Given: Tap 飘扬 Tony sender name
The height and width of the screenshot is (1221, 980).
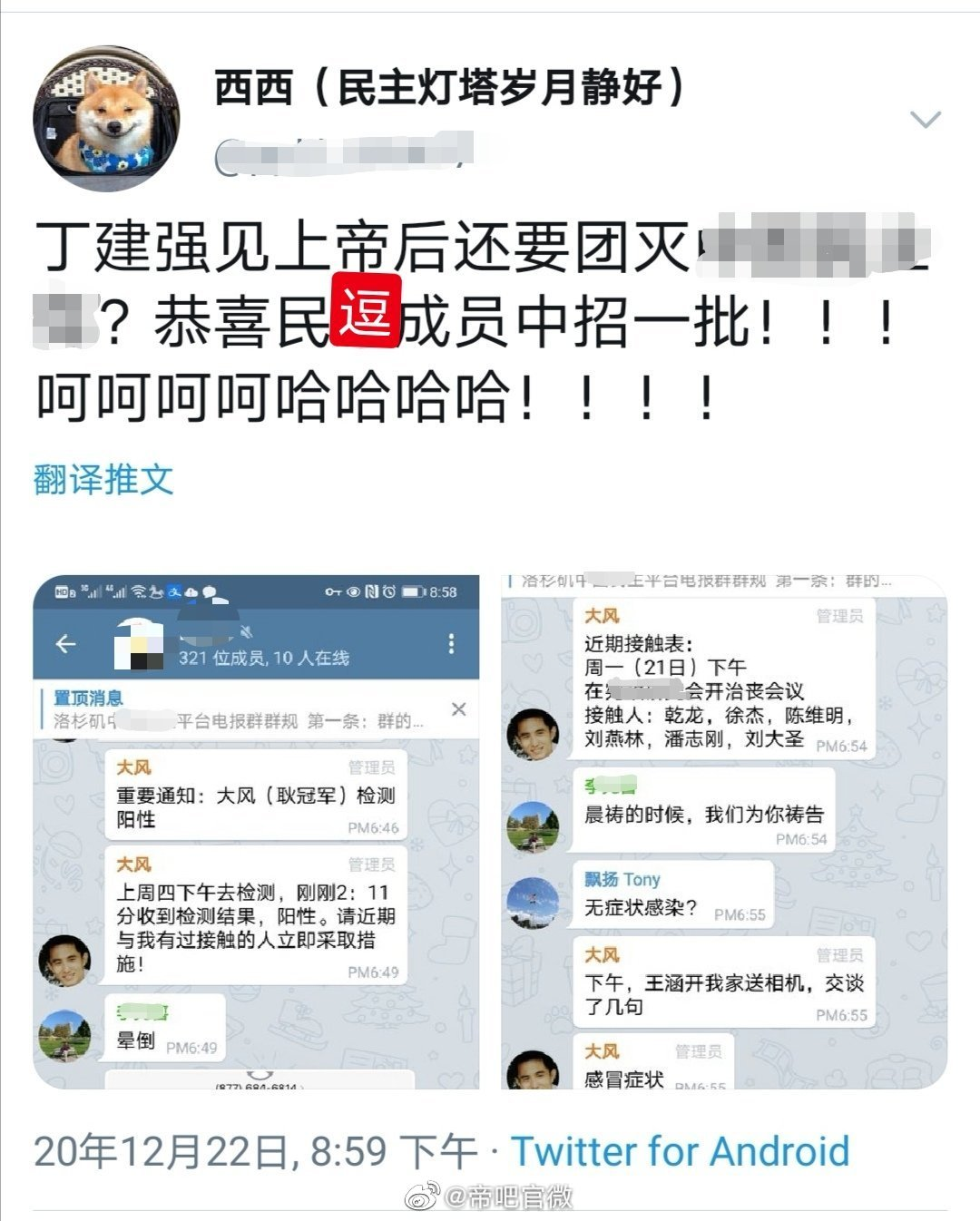Looking at the screenshot, I should [622, 879].
